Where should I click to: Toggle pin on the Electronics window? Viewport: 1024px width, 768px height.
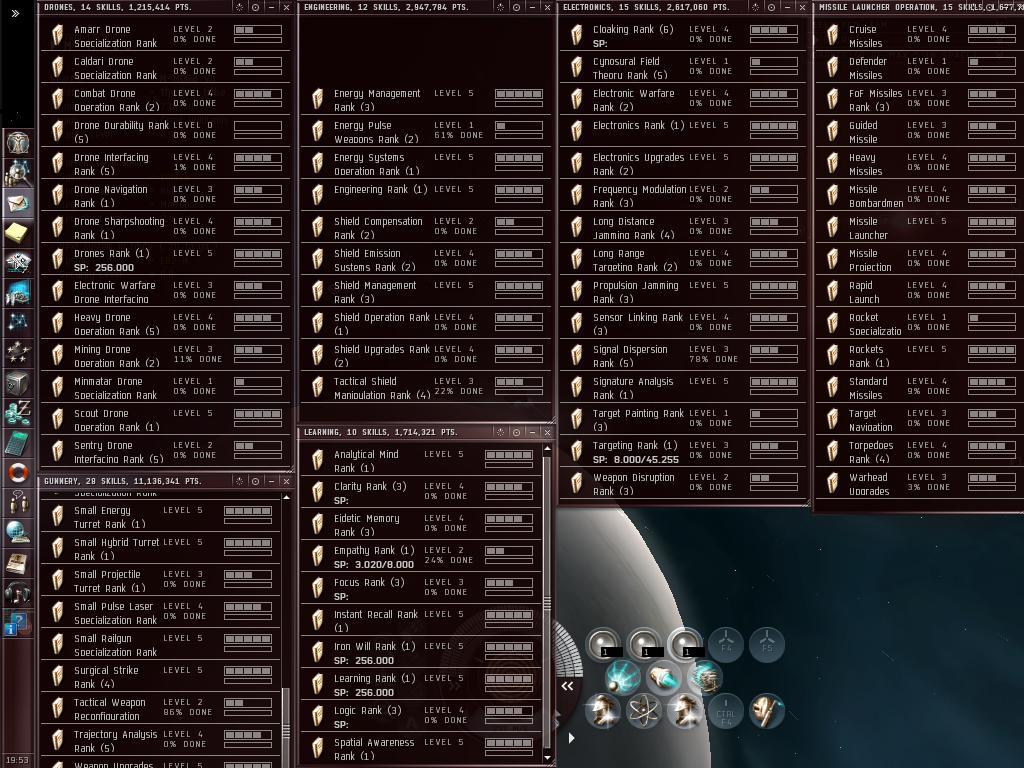coord(756,7)
